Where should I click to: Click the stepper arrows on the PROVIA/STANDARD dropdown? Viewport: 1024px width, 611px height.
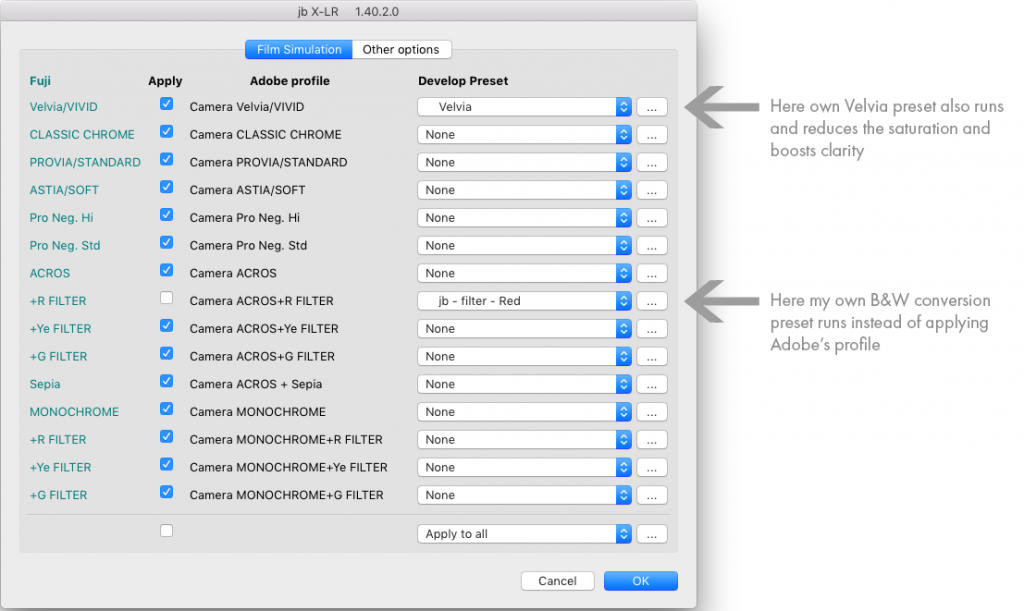click(622, 162)
